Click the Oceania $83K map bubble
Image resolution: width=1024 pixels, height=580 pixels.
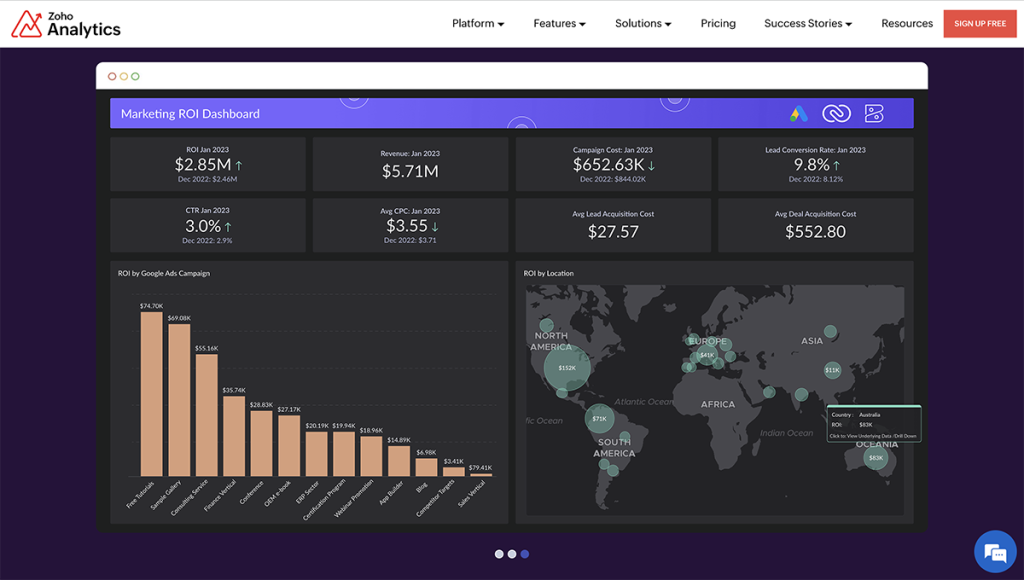[x=876, y=458]
